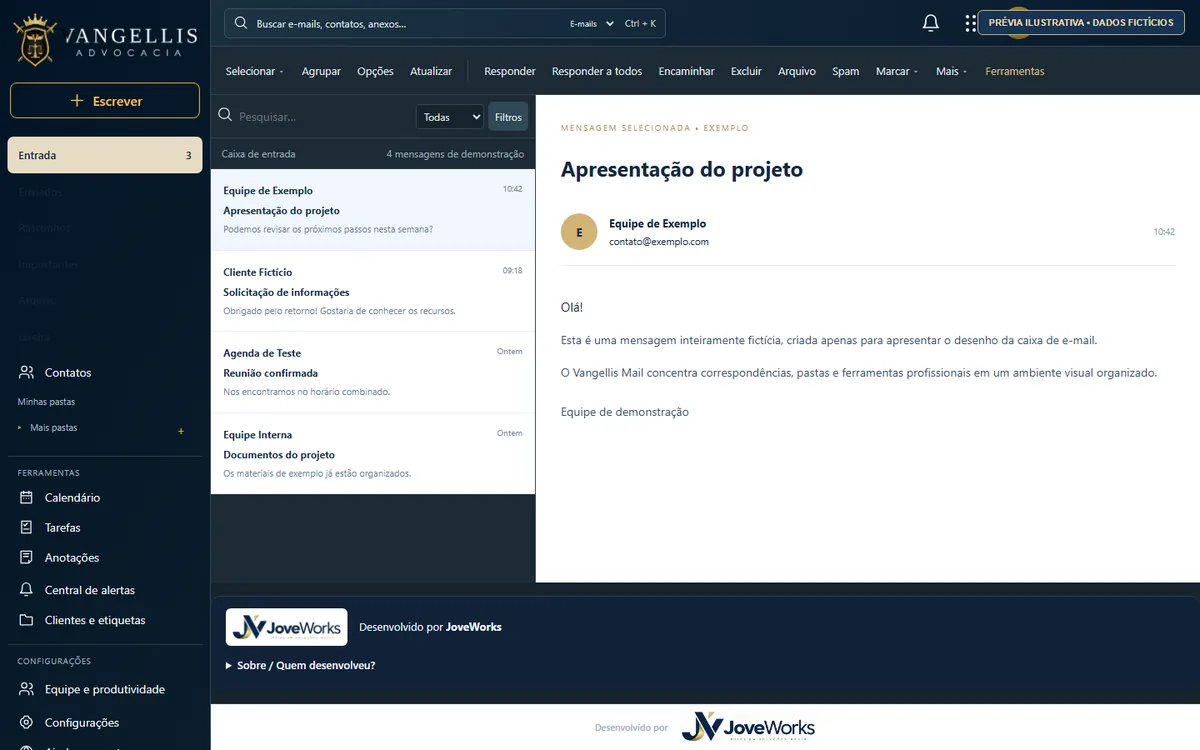Open the apps grid icon
This screenshot has width=1200, height=750.
coord(970,23)
